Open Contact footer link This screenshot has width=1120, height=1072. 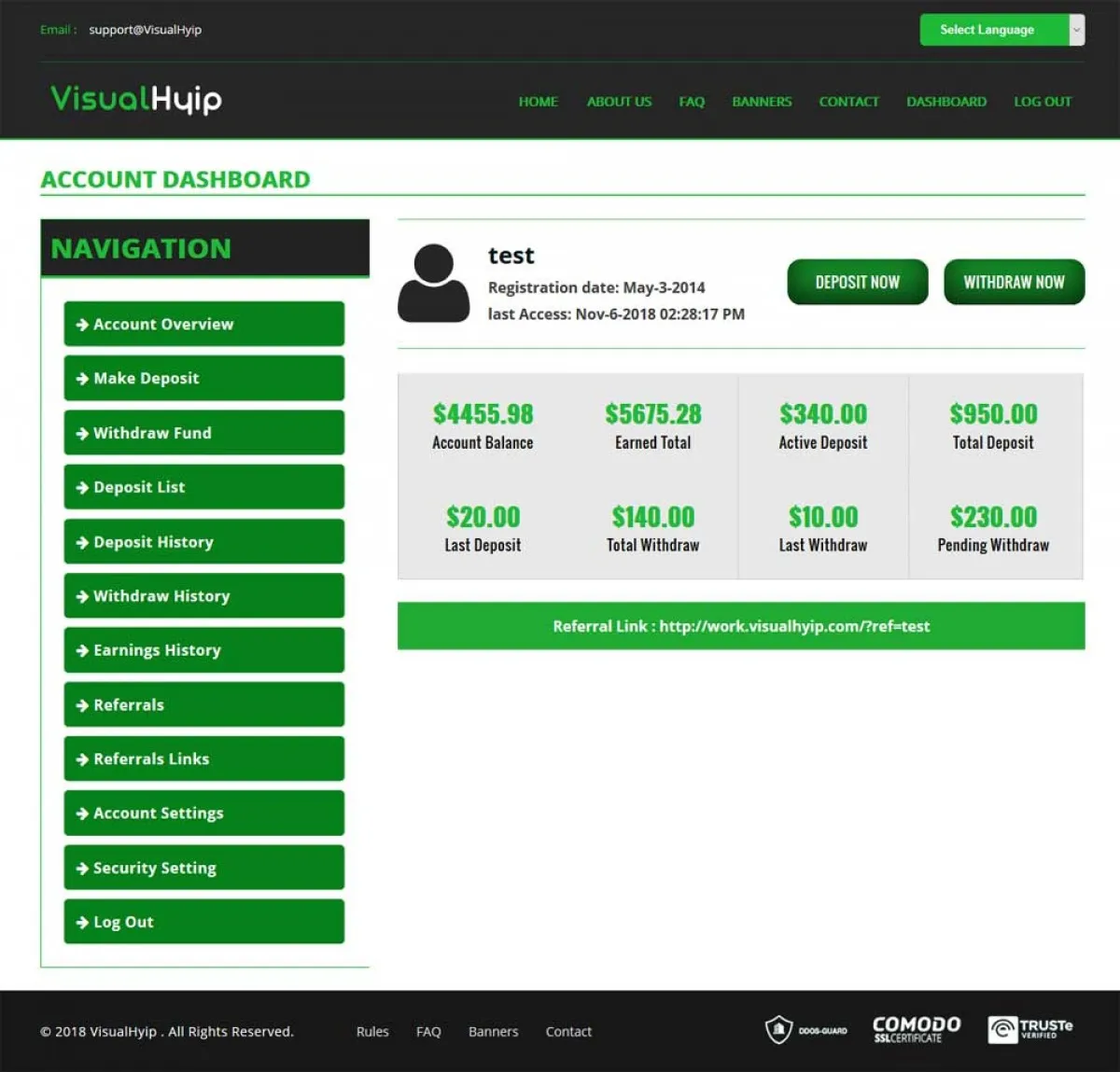pos(568,1031)
